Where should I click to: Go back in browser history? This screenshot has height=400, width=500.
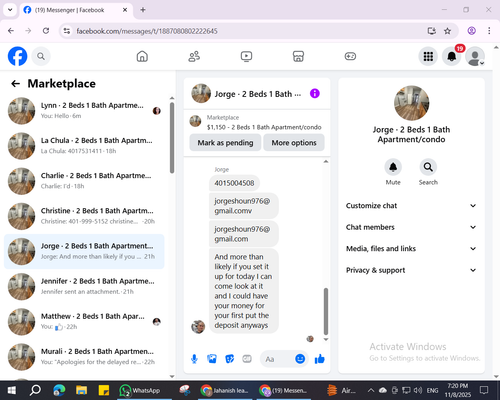click(x=11, y=31)
